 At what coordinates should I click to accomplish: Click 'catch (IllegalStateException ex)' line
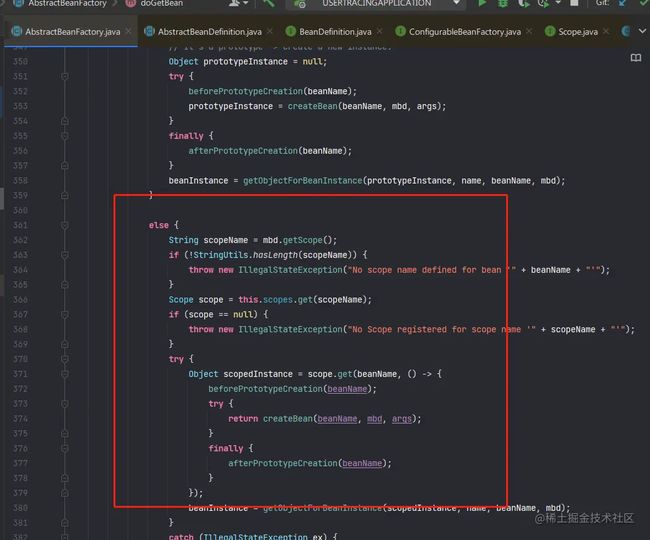(x=253, y=537)
